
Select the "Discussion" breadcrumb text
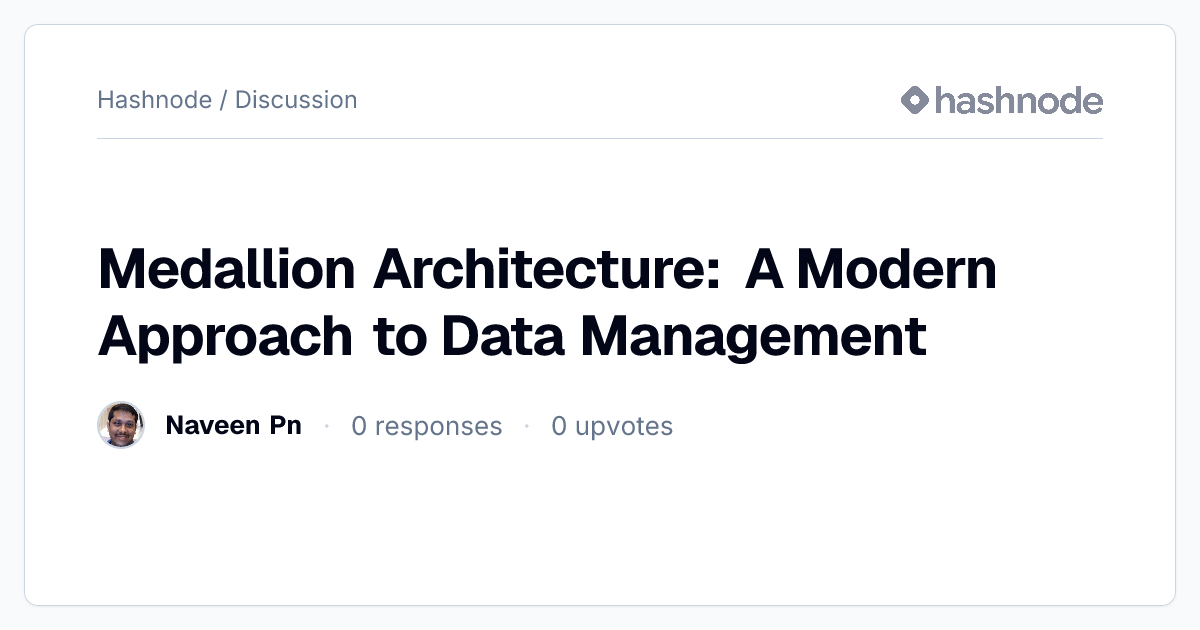click(x=296, y=100)
